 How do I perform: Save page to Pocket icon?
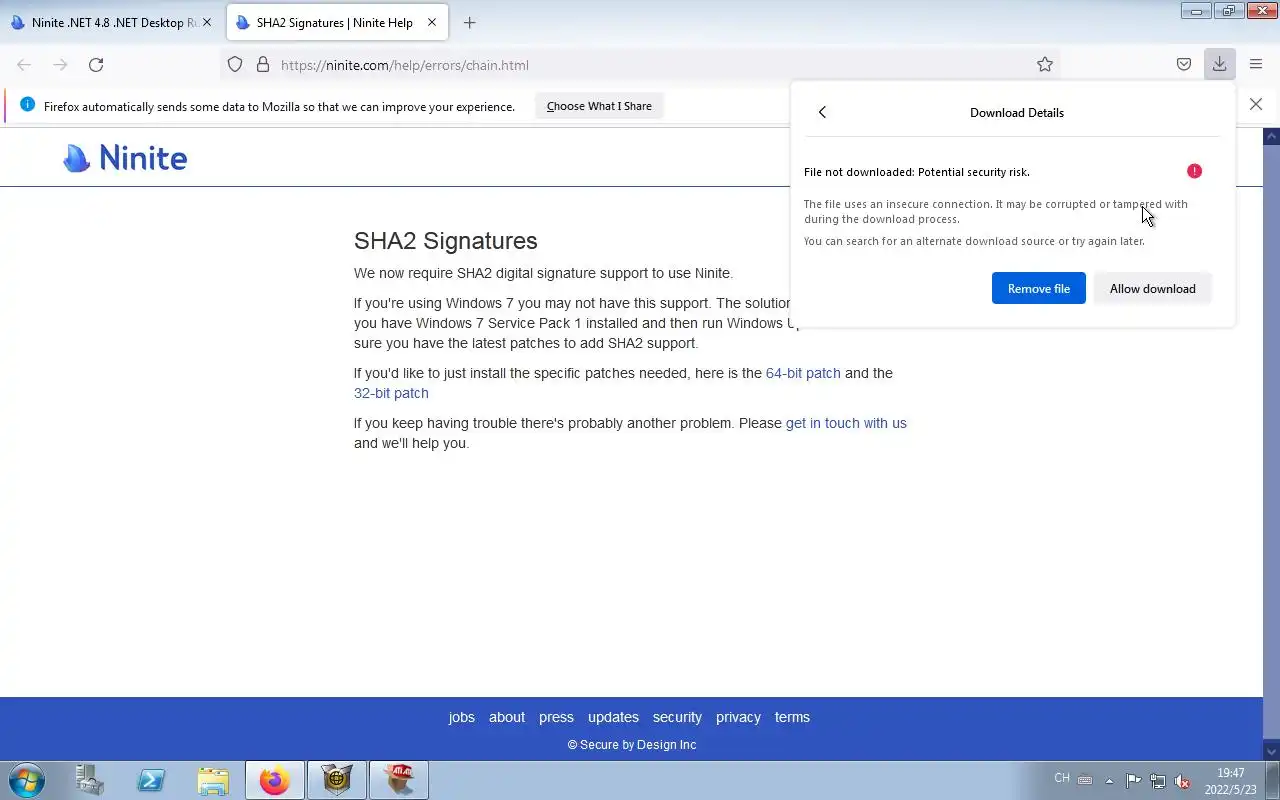click(1183, 64)
